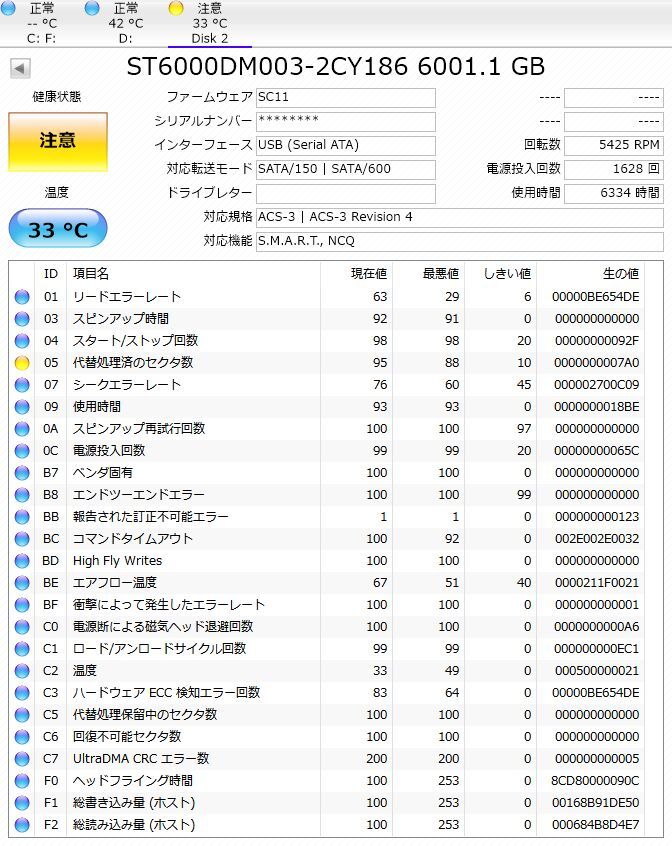Click the blue status icon for ID 03
The image size is (672, 846).
(22, 319)
